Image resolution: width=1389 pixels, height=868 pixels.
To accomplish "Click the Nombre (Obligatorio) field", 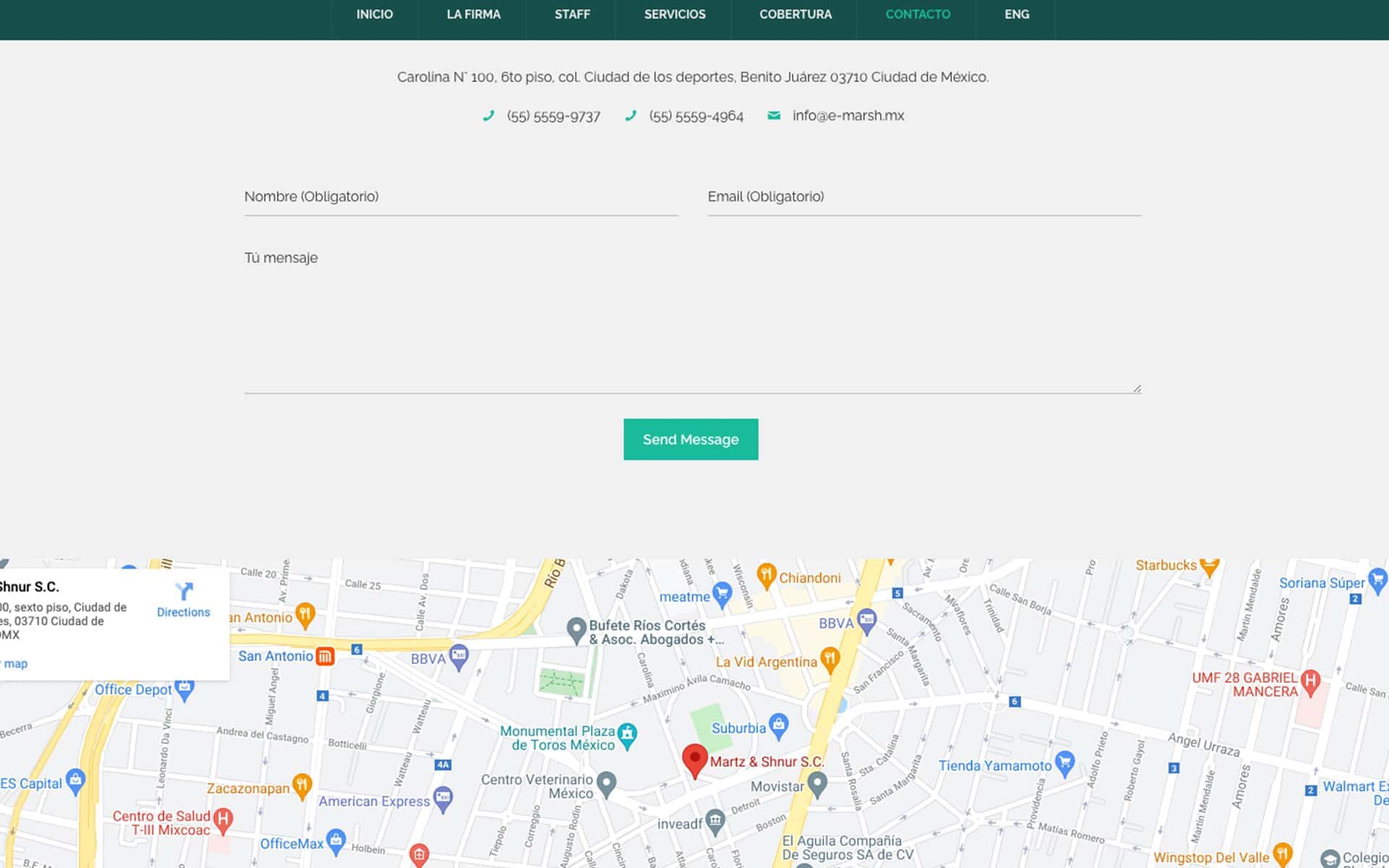I will pos(461,197).
